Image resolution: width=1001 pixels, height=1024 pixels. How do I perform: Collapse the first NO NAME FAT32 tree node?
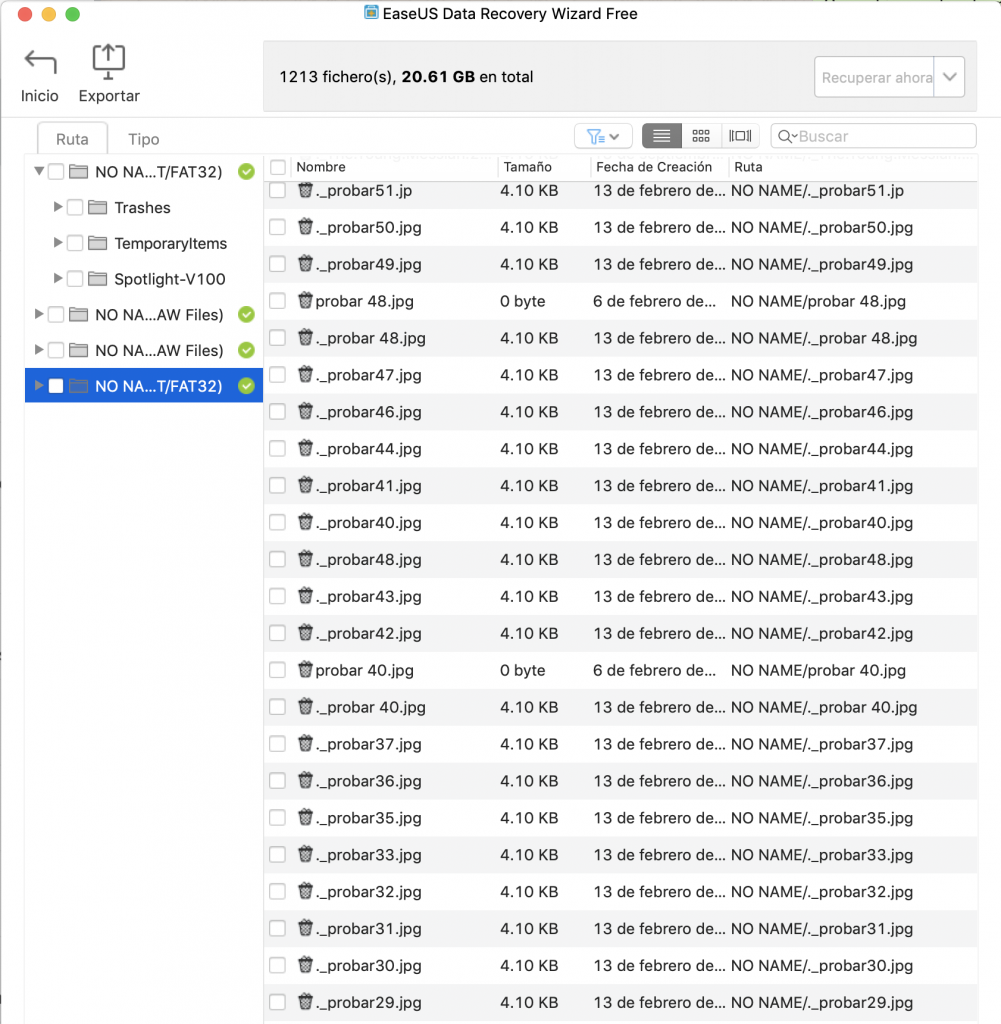click(39, 171)
